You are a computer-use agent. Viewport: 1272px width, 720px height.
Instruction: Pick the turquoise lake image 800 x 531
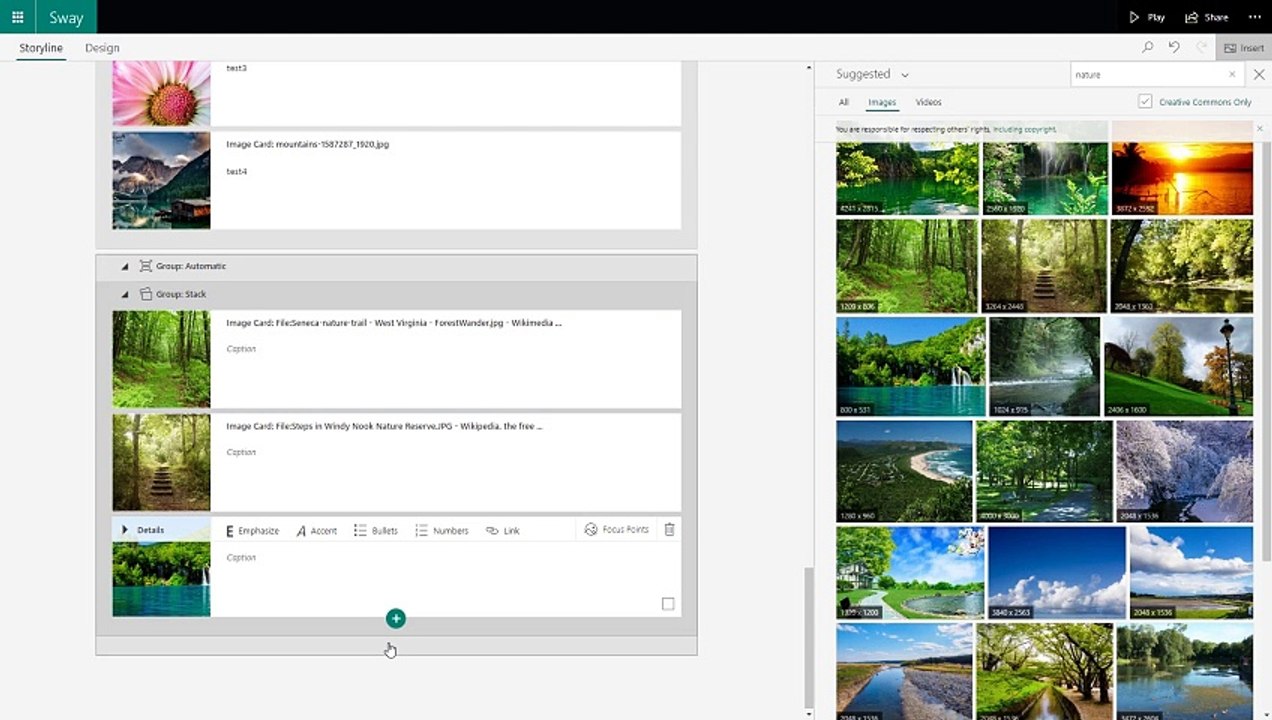click(910, 366)
